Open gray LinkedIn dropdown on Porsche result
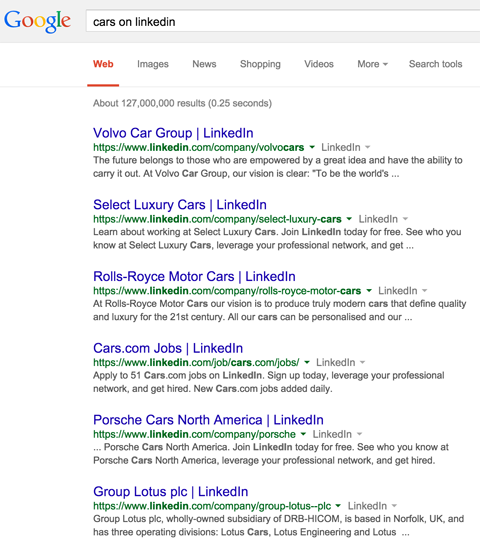This screenshot has height=542, width=480. pyautogui.click(x=337, y=434)
